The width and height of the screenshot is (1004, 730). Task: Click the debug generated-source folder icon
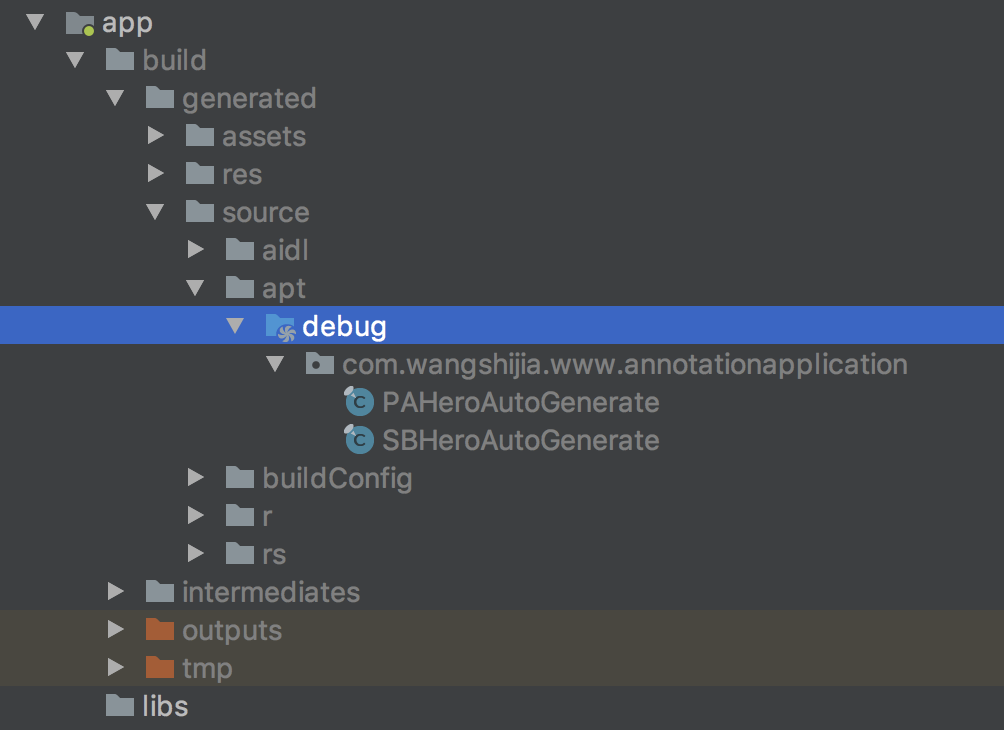280,326
